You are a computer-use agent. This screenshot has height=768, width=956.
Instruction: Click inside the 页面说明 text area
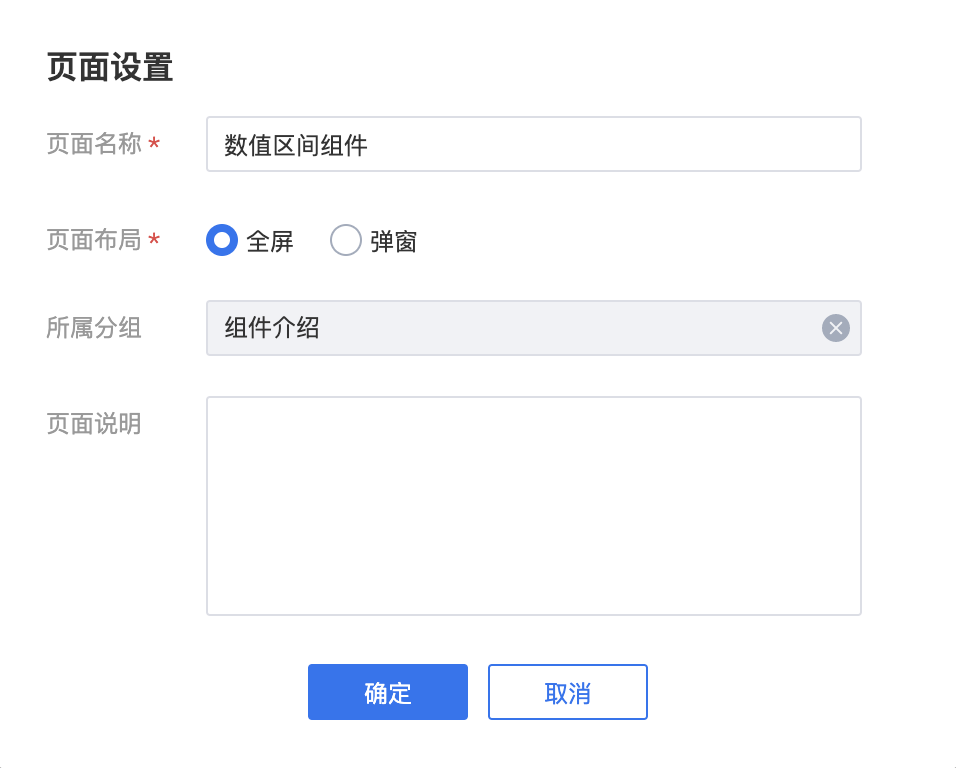tap(533, 506)
